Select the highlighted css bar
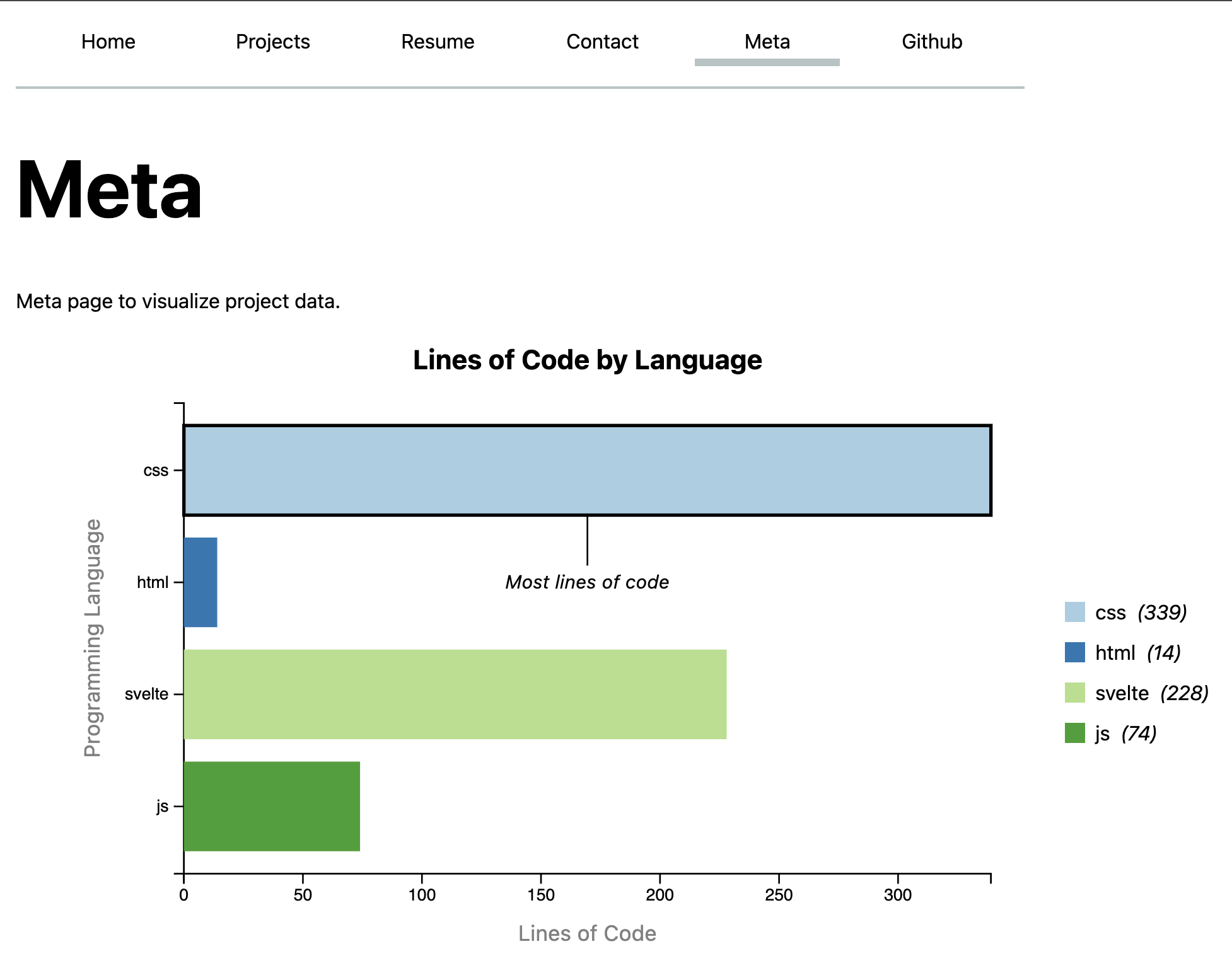 click(x=586, y=469)
